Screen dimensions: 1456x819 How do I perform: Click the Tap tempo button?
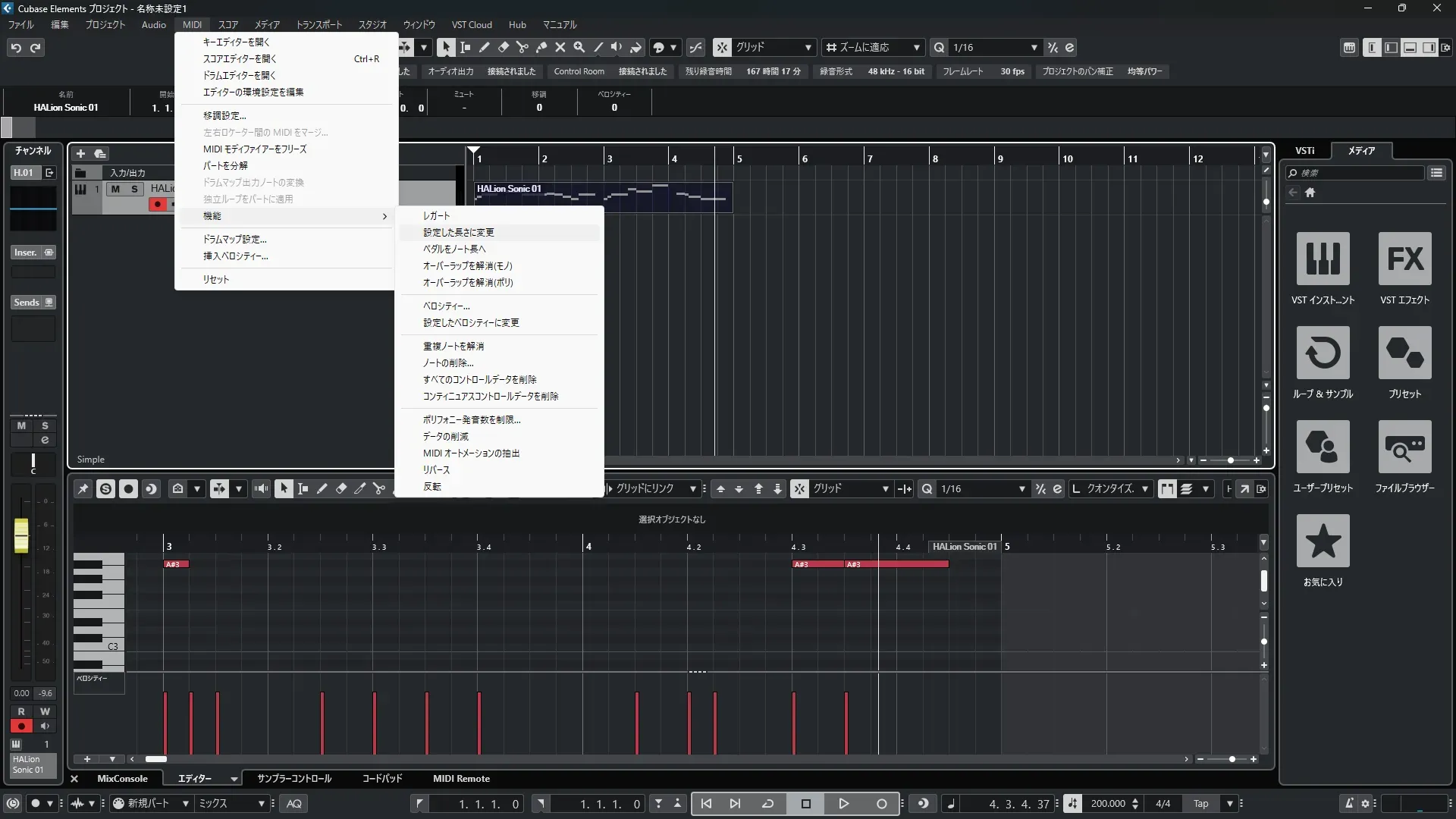coord(1201,804)
